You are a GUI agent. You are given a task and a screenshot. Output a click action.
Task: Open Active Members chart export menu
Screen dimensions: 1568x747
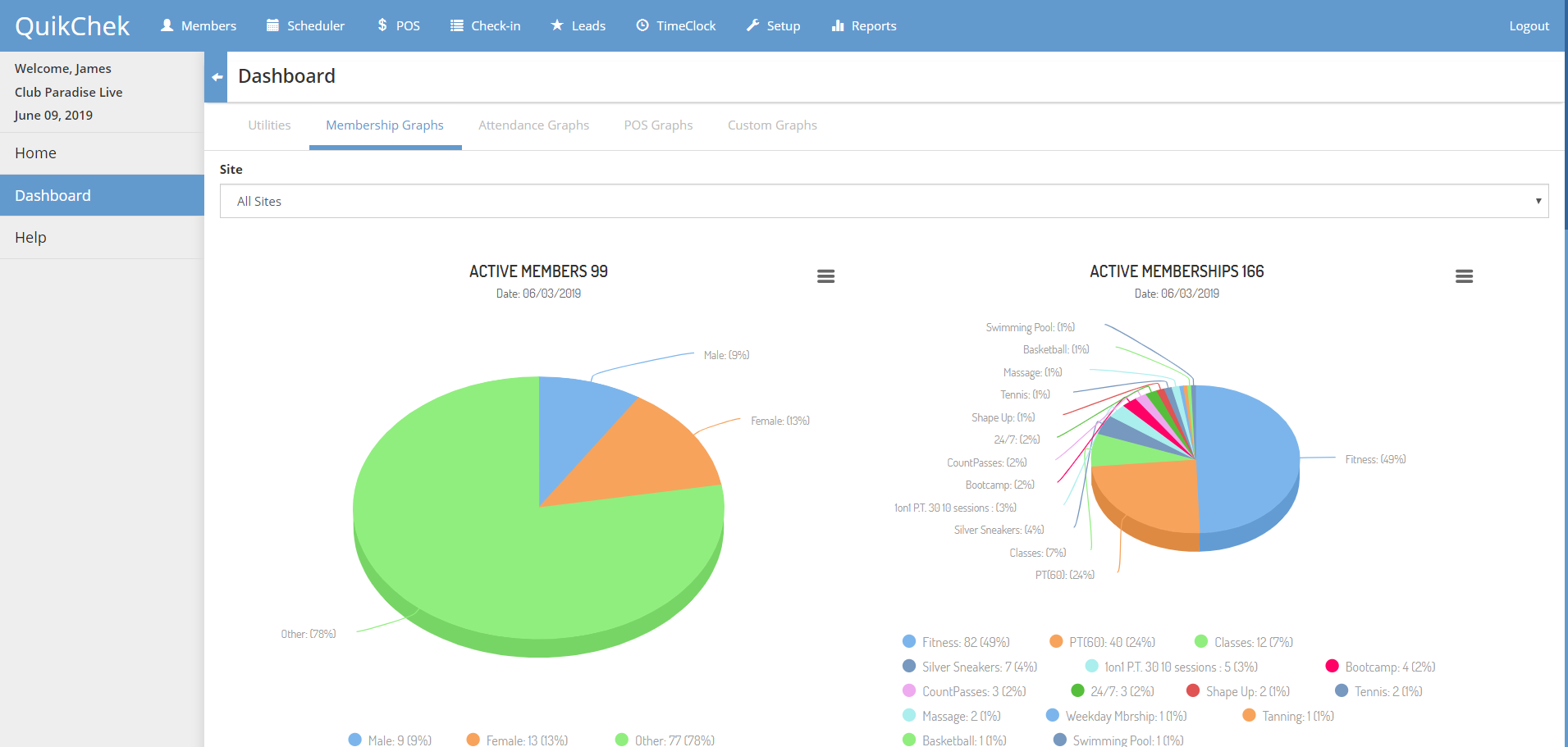click(825, 276)
